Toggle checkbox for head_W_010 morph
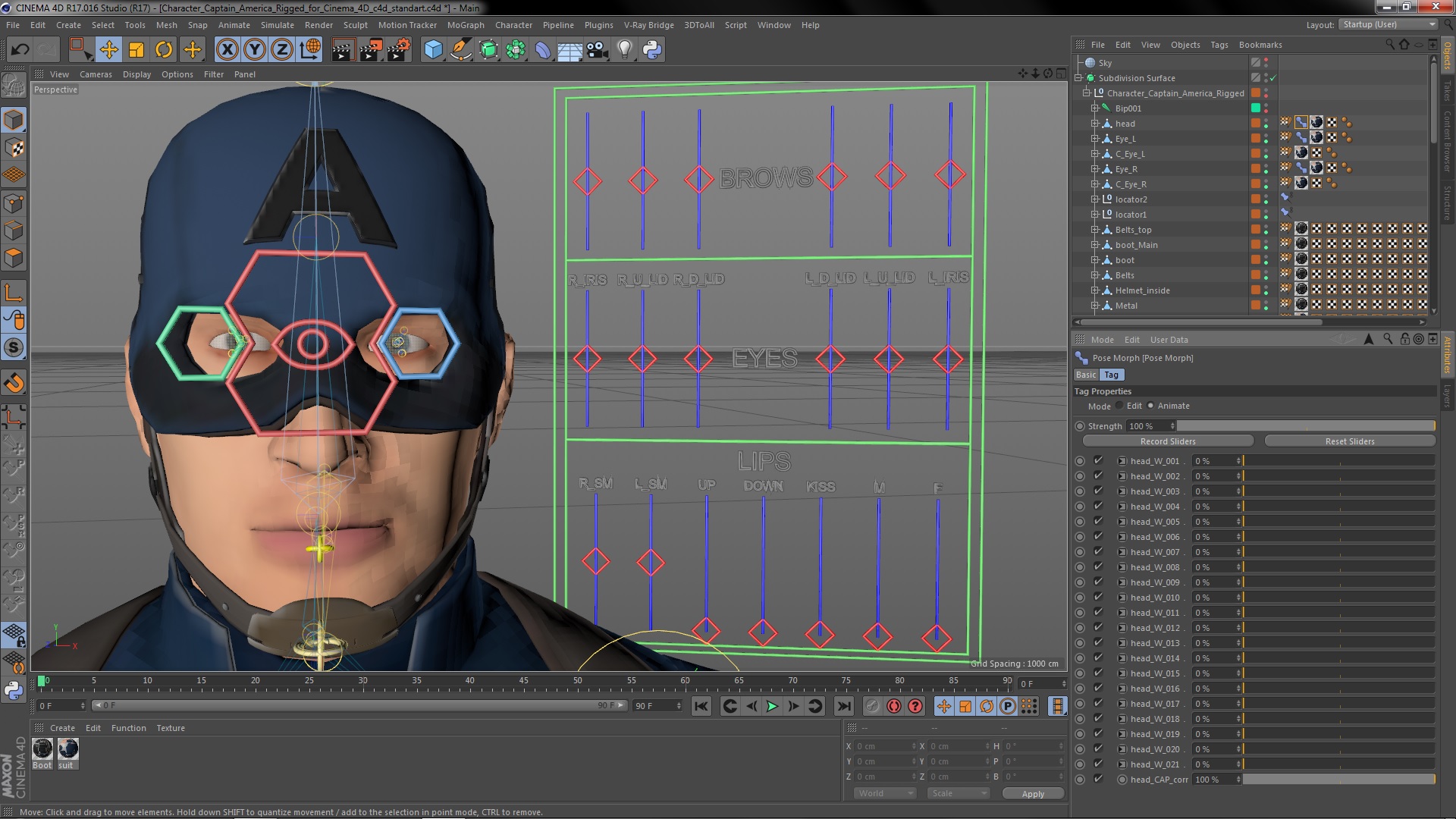The image size is (1456, 819). click(x=1098, y=597)
